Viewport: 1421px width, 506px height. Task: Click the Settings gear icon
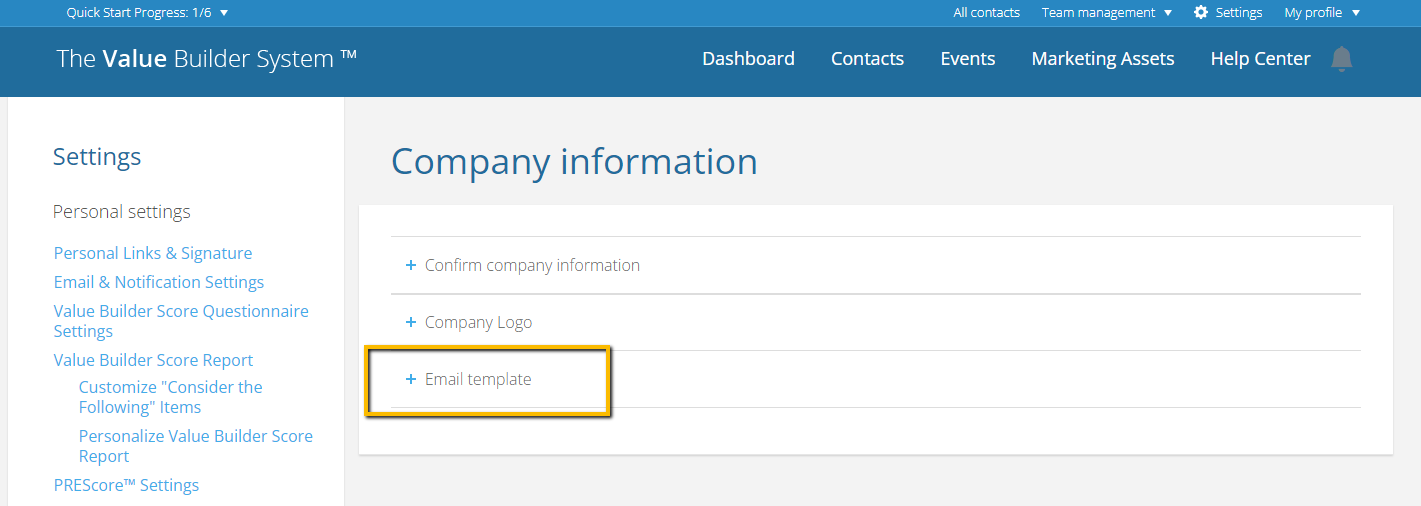[1201, 13]
